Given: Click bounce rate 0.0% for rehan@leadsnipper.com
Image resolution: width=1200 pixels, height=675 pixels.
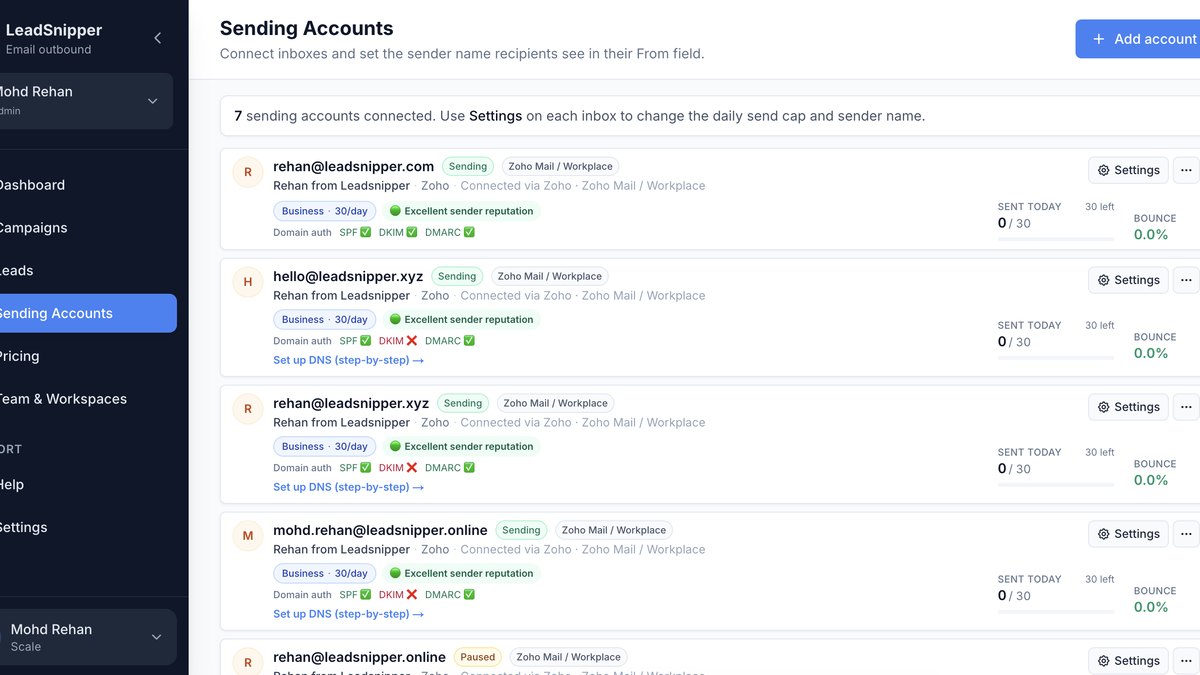Looking at the screenshot, I should [1151, 235].
